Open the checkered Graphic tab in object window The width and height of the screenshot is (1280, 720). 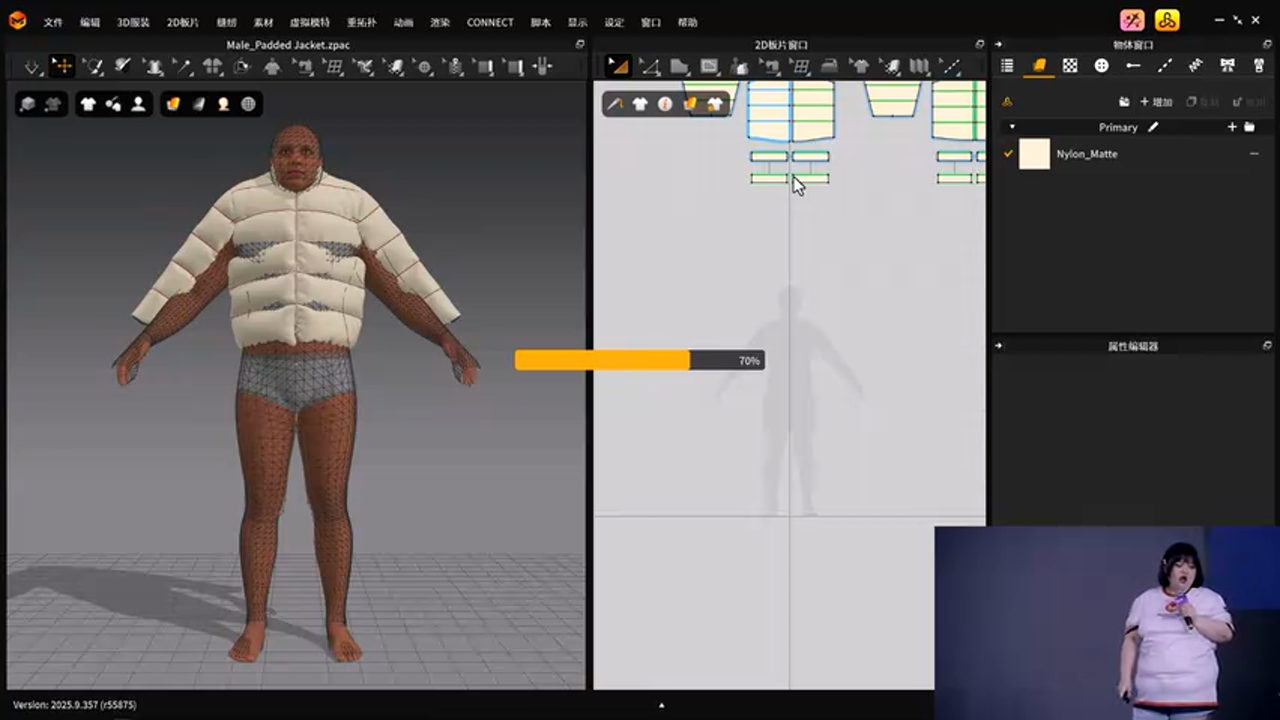coord(1070,66)
